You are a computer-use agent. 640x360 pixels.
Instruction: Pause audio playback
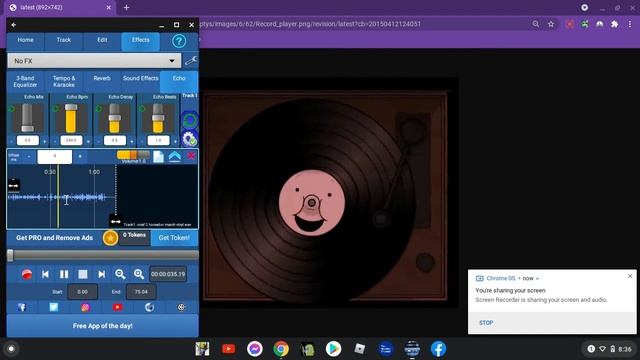pyautogui.click(x=64, y=274)
